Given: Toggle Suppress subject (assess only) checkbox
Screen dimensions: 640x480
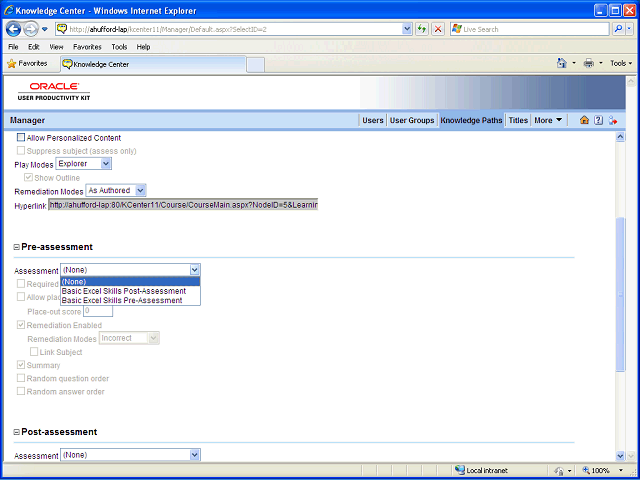Looking at the screenshot, I should (x=21, y=151).
